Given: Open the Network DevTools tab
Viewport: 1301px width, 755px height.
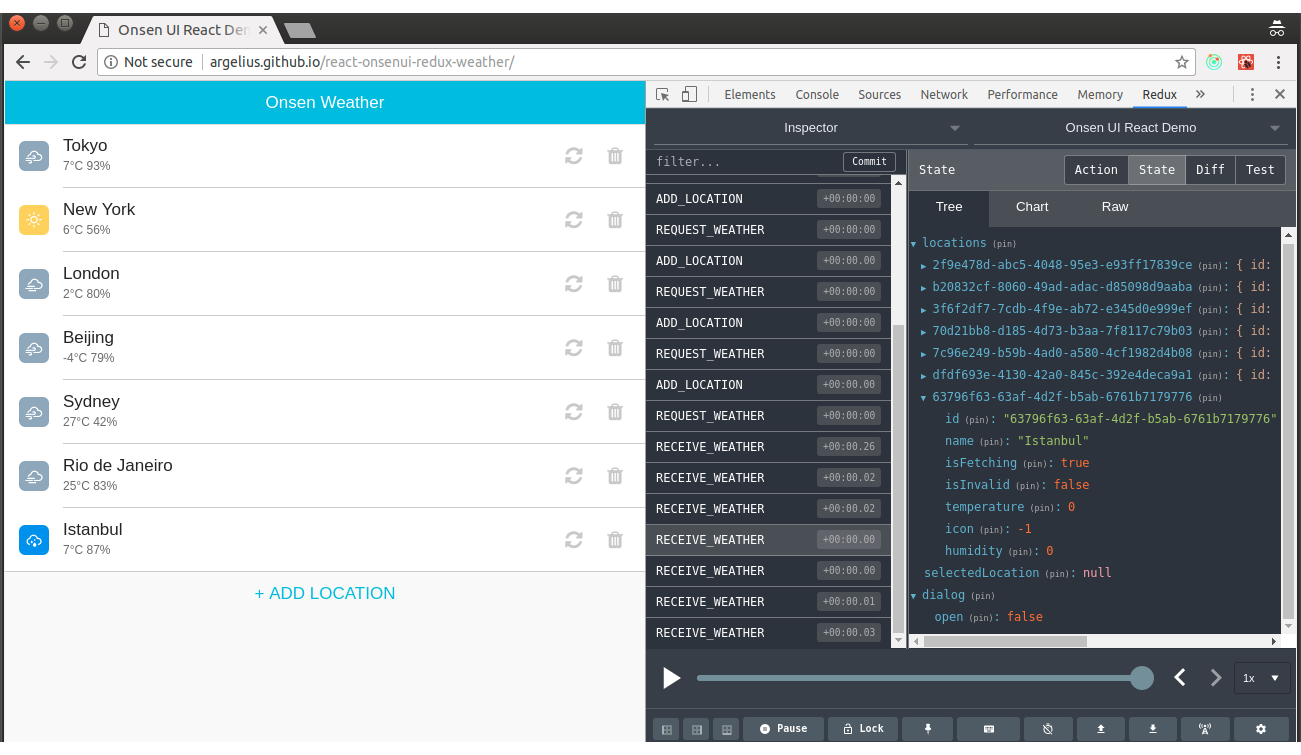Looking at the screenshot, I should [944, 94].
